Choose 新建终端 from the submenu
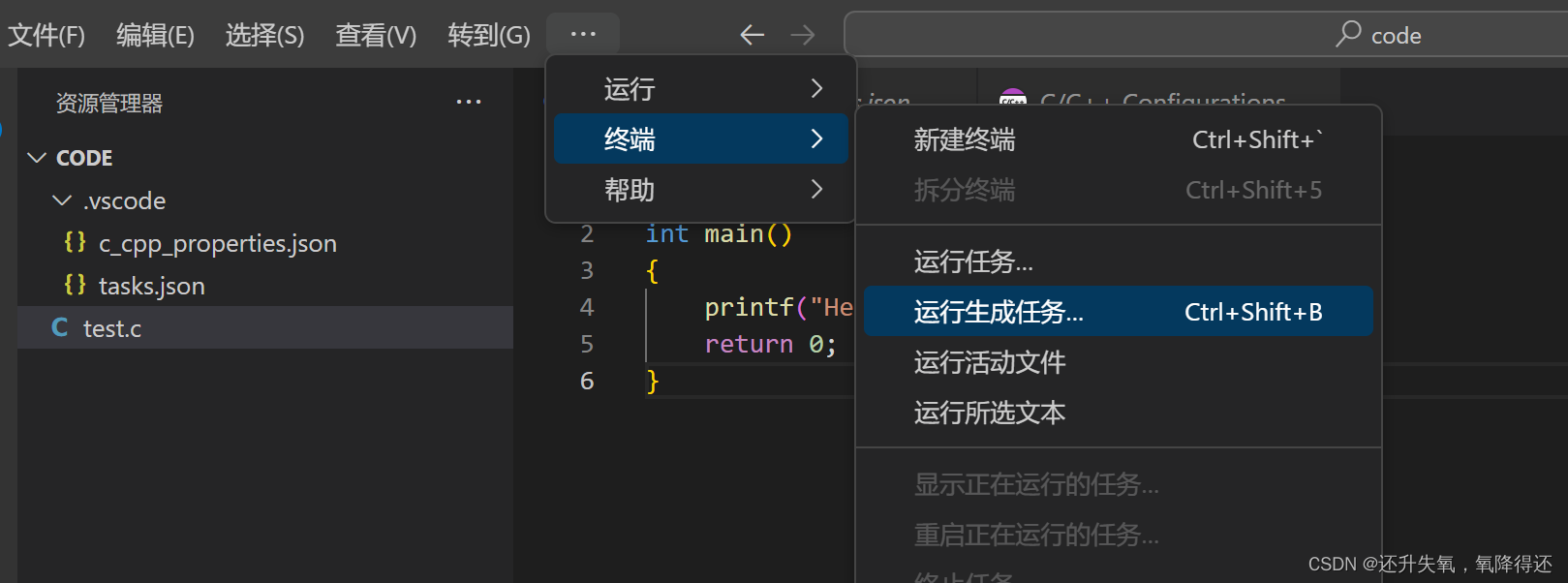Image resolution: width=1568 pixels, height=583 pixels. point(1118,139)
